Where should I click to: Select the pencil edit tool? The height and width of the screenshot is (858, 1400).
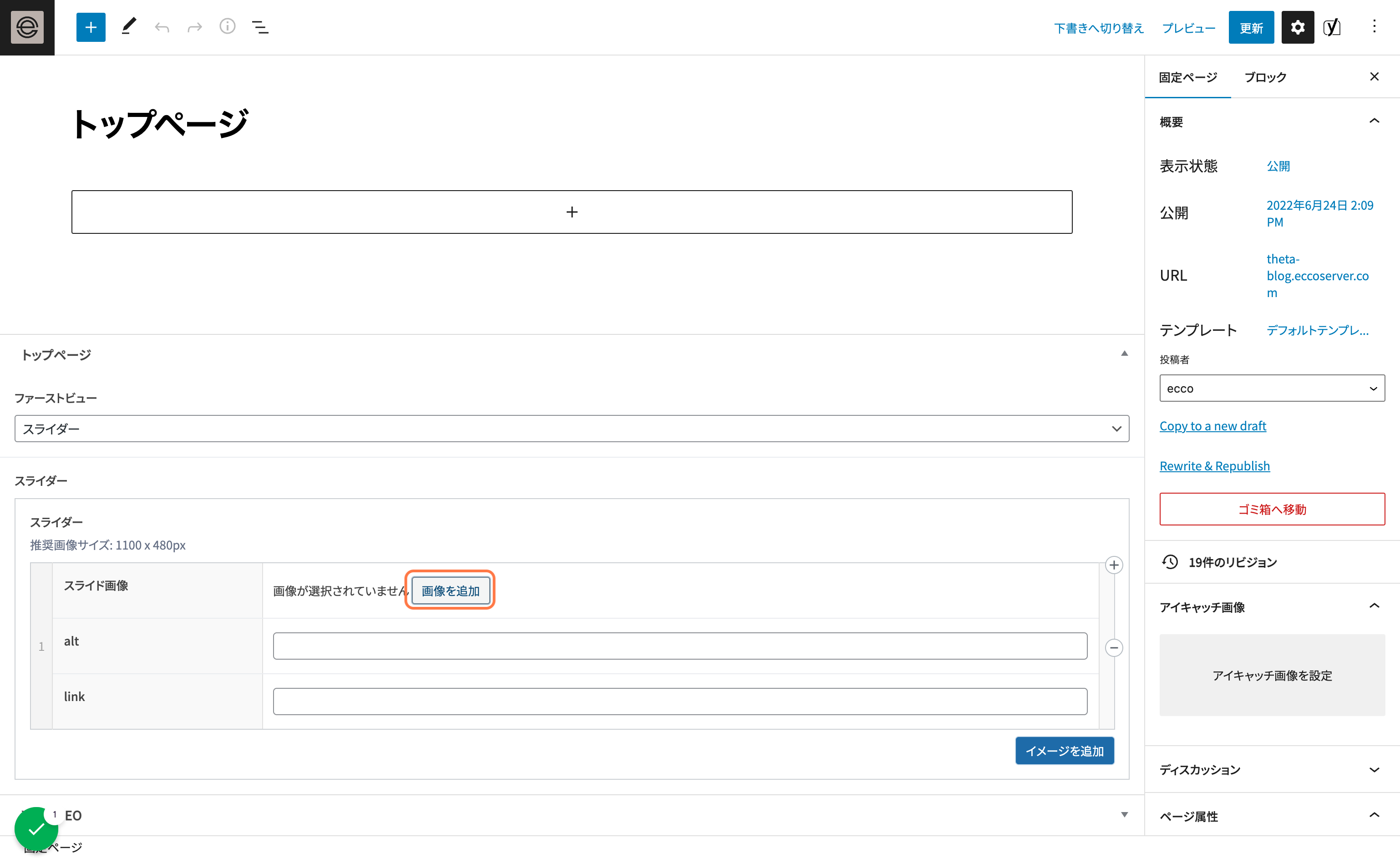tap(129, 27)
